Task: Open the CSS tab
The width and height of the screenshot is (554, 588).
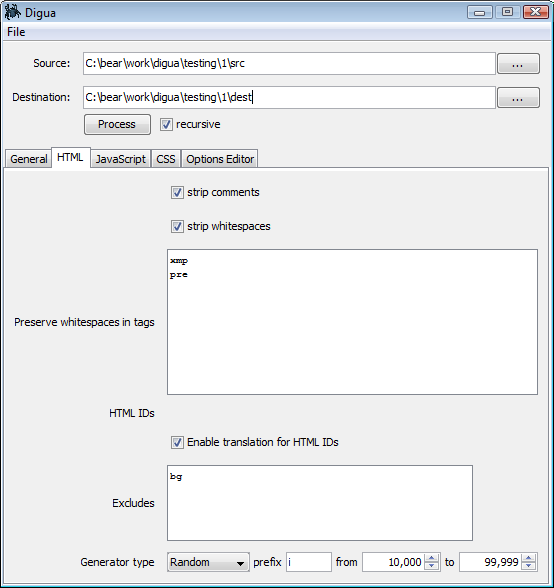Action: pyautogui.click(x=166, y=159)
